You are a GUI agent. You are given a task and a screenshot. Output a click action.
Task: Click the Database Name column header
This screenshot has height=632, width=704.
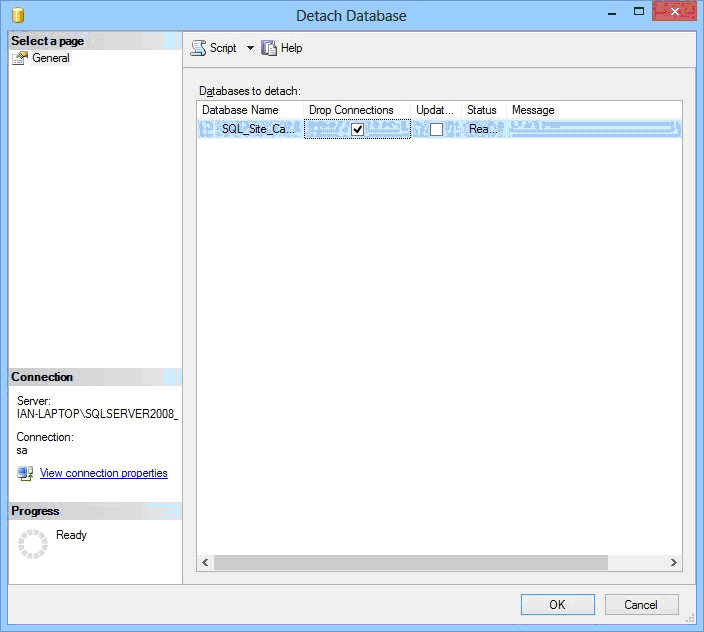coord(240,110)
